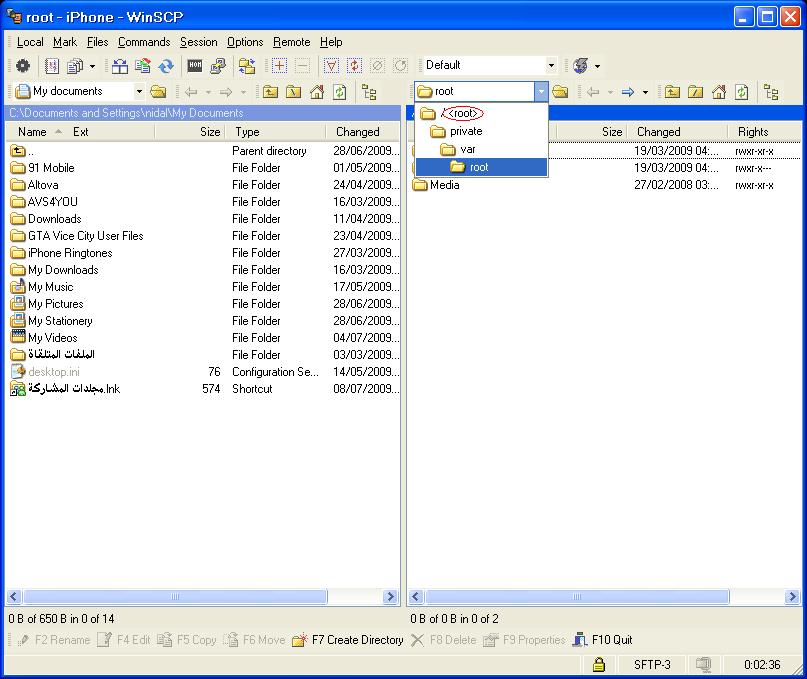This screenshot has width=807, height=679.
Task: Expand the My documents drive dropdown
Action: 138,92
